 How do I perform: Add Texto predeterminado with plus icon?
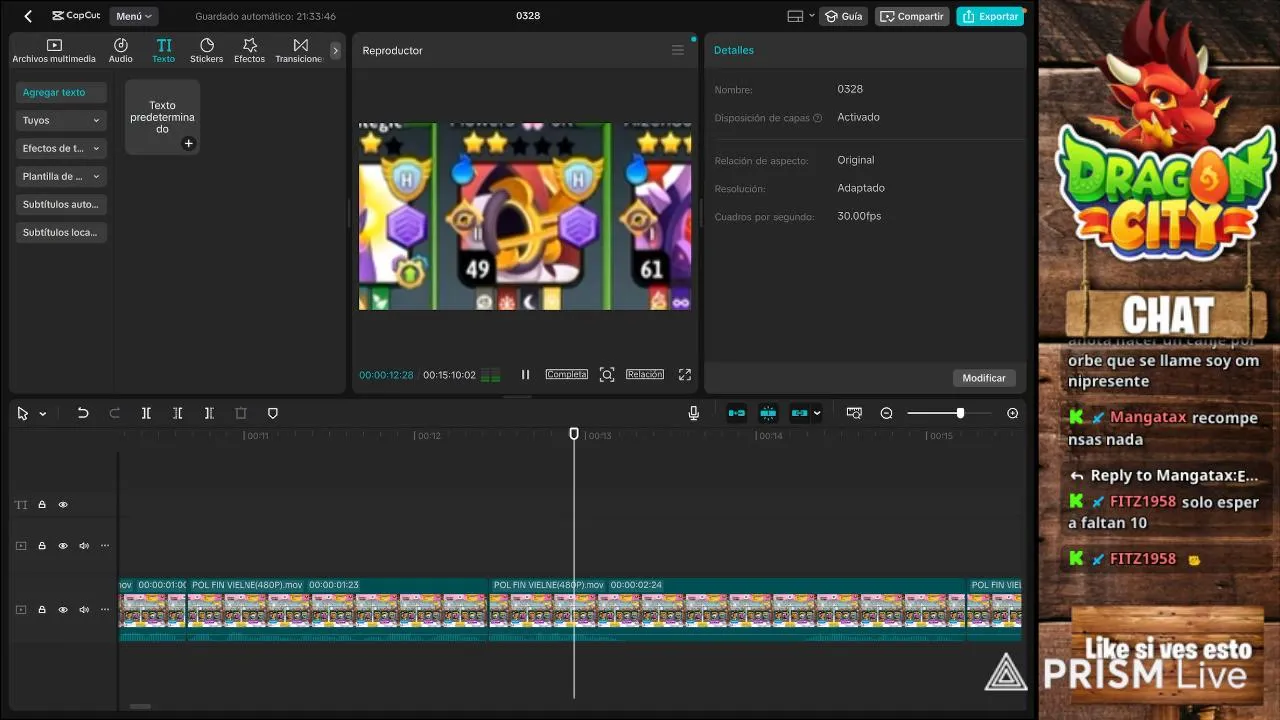coord(188,144)
